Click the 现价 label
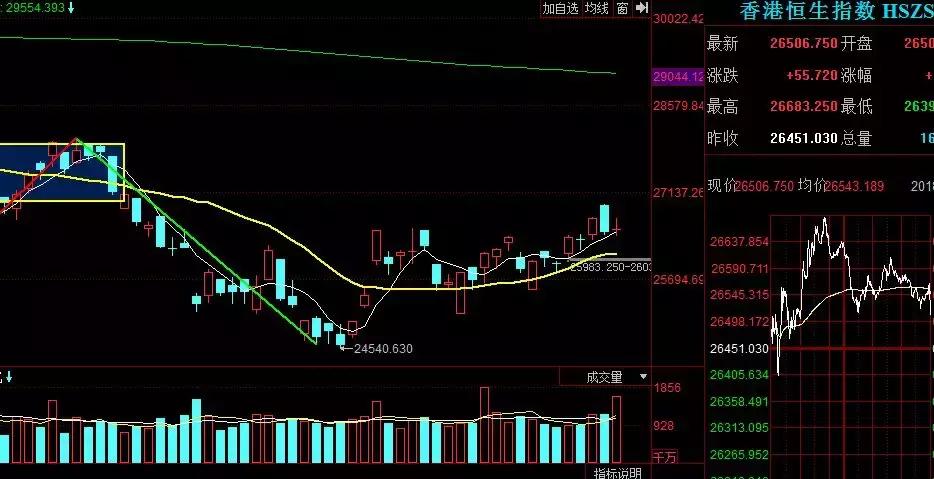Screen dimensions: 934x479 pyautogui.click(x=723, y=186)
